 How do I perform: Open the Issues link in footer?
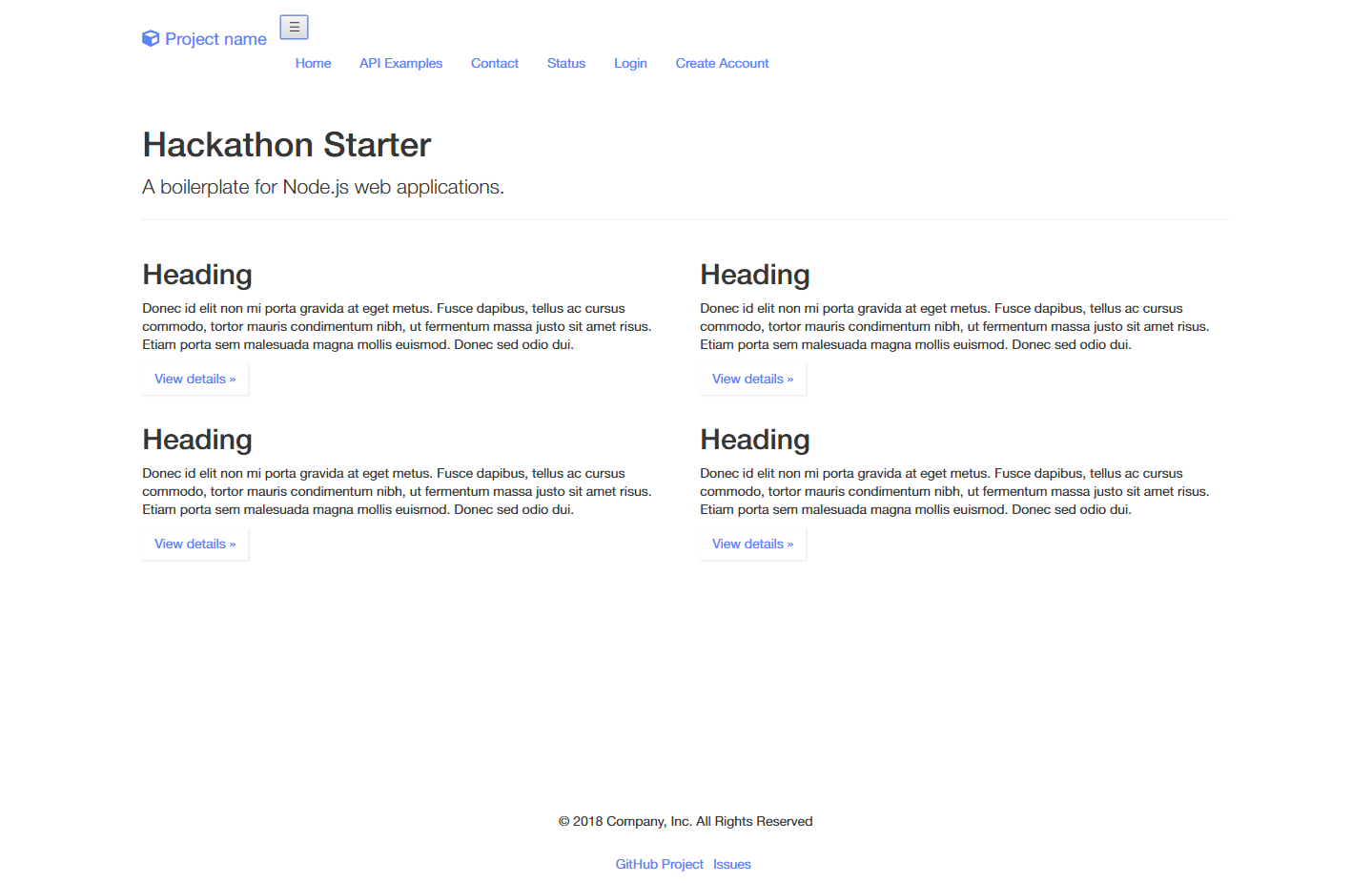click(731, 864)
